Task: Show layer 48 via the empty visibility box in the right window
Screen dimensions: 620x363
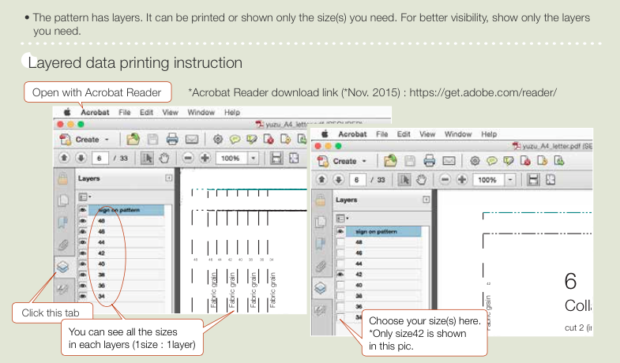Action: (340, 242)
